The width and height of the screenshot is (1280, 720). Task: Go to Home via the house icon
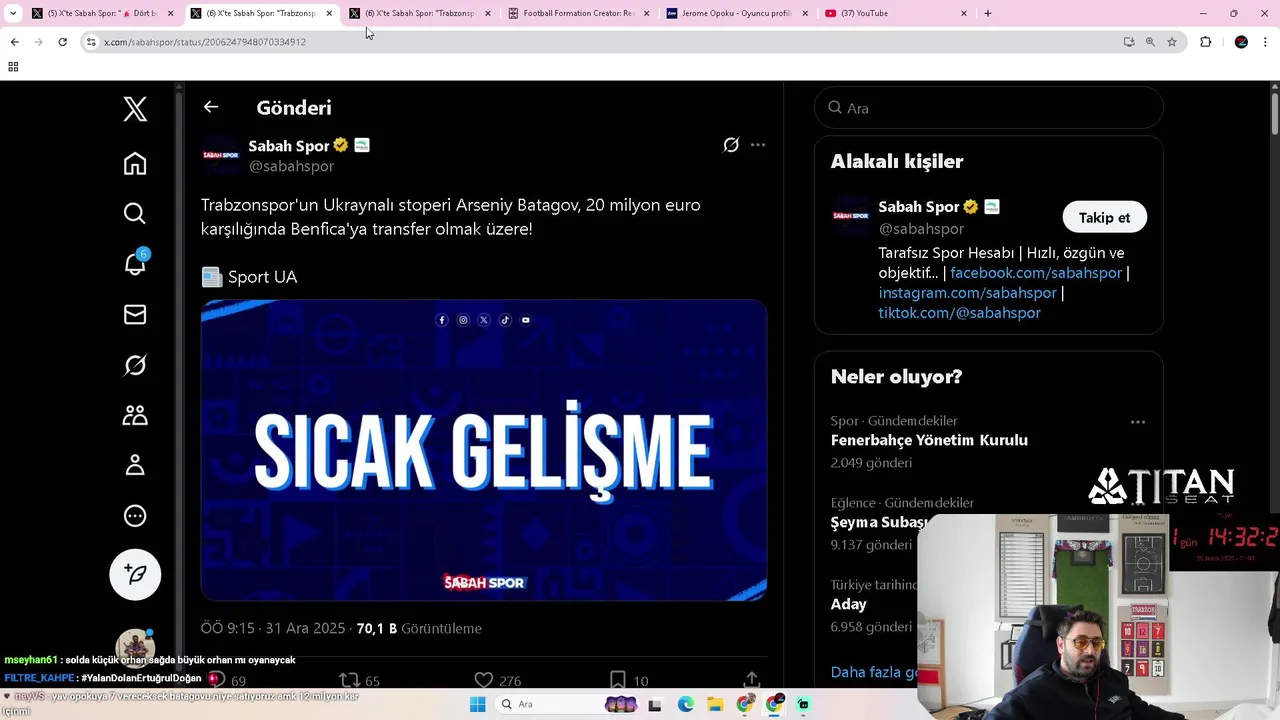pyautogui.click(x=135, y=164)
